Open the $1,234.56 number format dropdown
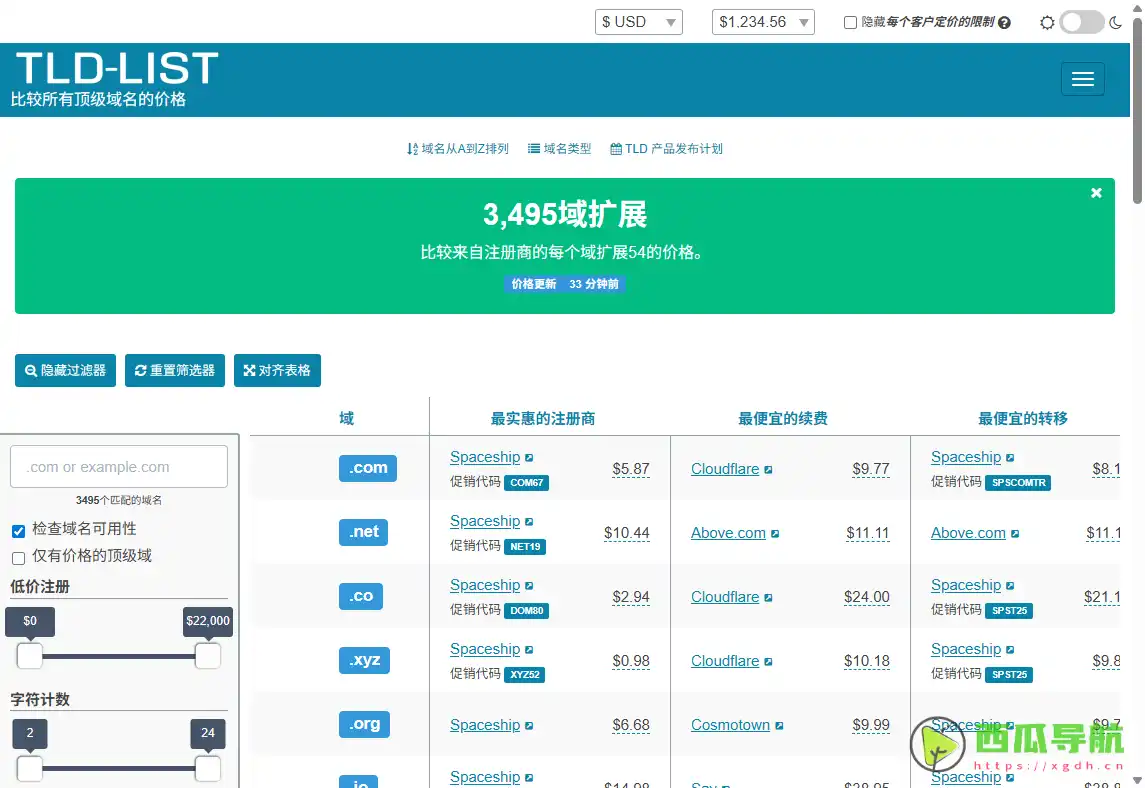This screenshot has width=1145, height=788. [762, 21]
